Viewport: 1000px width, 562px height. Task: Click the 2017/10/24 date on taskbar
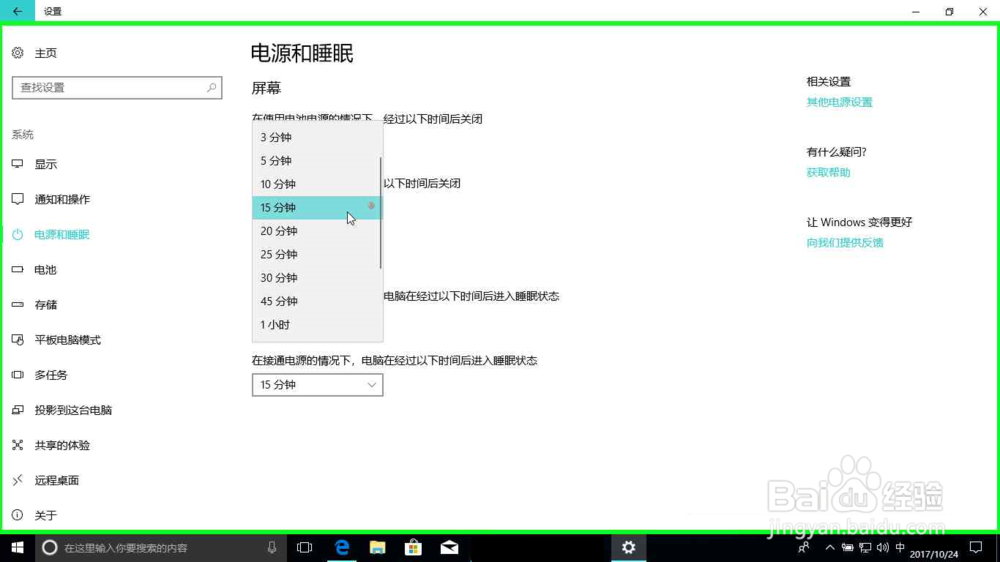pos(934,554)
